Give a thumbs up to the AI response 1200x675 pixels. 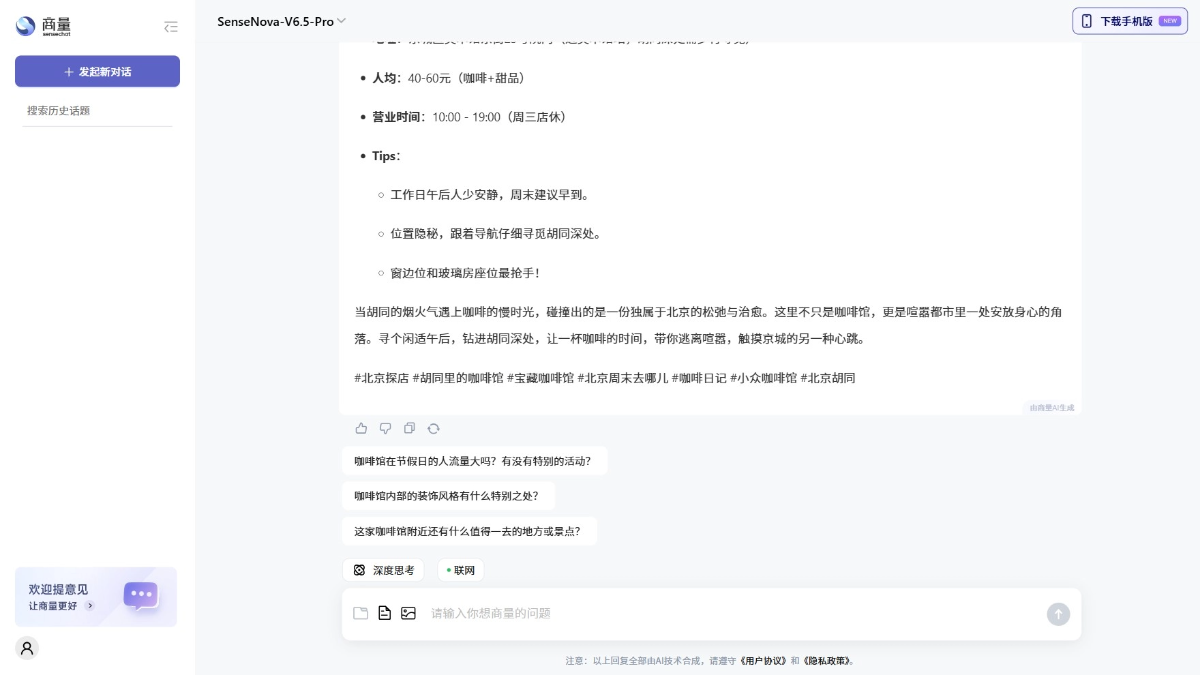[x=361, y=428]
